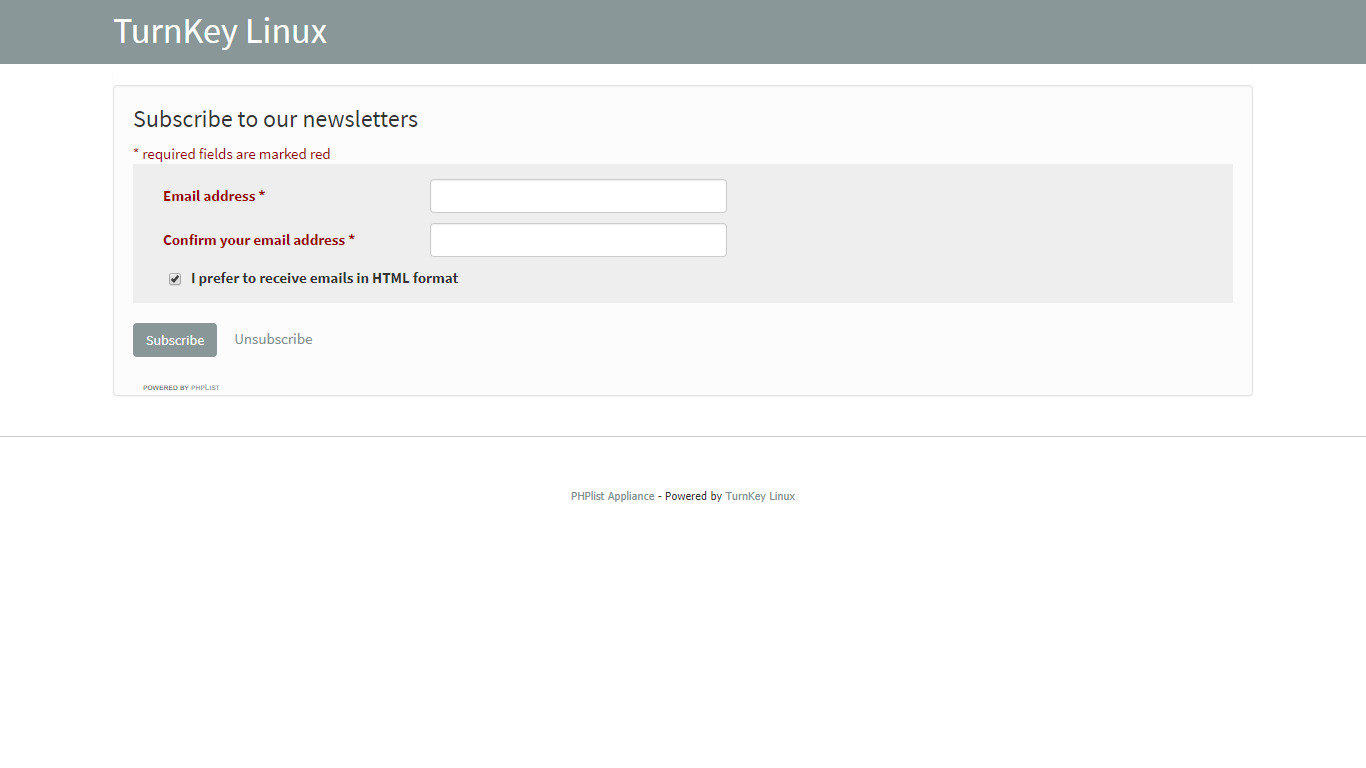Image resolution: width=1366 pixels, height=768 pixels.
Task: Select the 'Subscribe to our newsletters' heading
Action: tap(275, 119)
